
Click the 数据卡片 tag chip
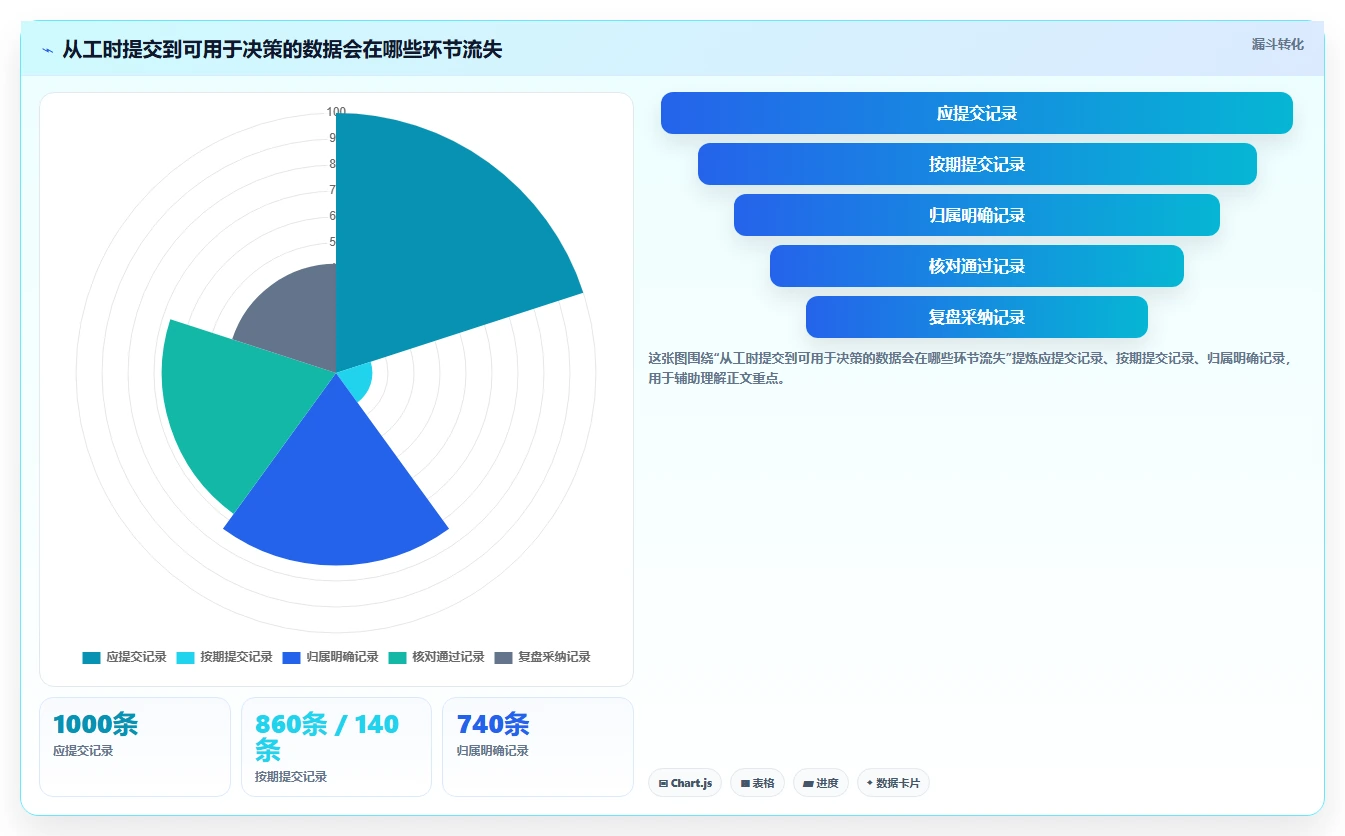coord(893,783)
